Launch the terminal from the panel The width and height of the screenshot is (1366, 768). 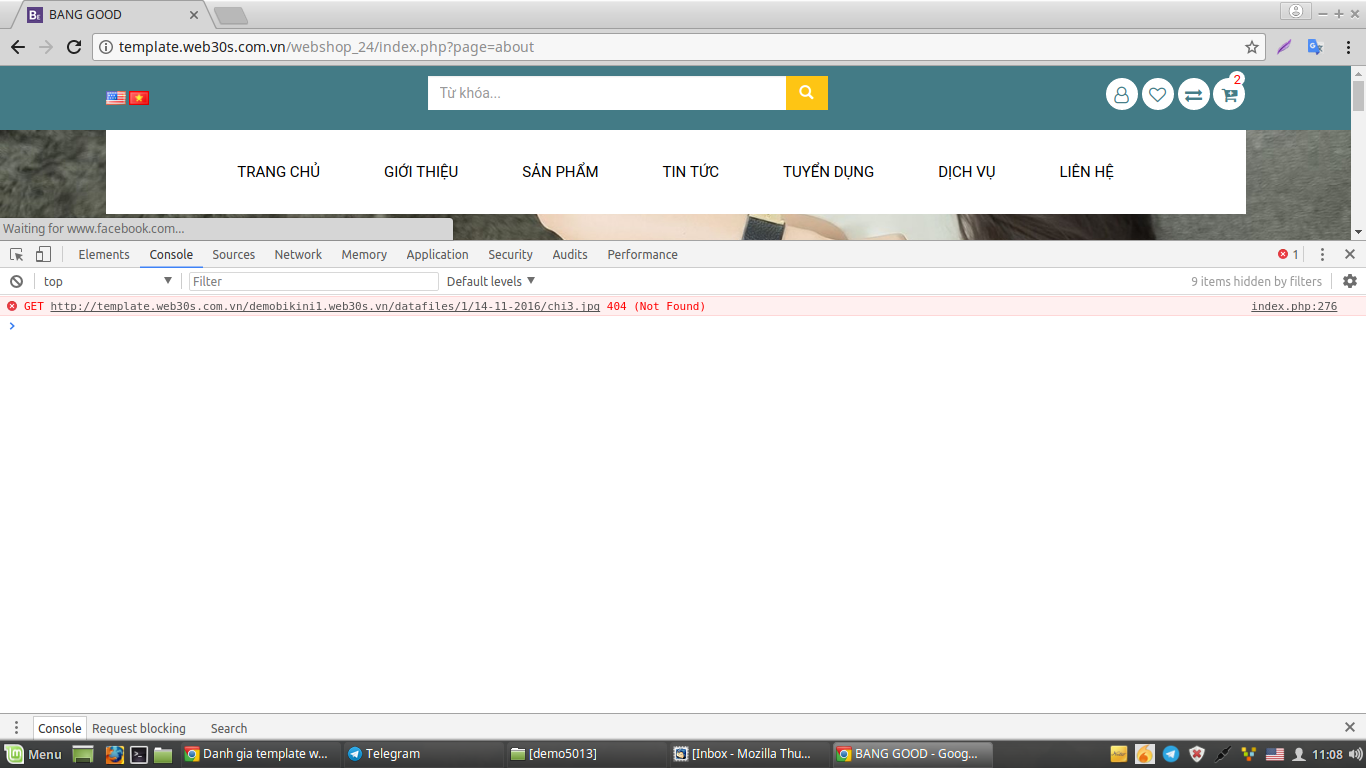[x=140, y=754]
